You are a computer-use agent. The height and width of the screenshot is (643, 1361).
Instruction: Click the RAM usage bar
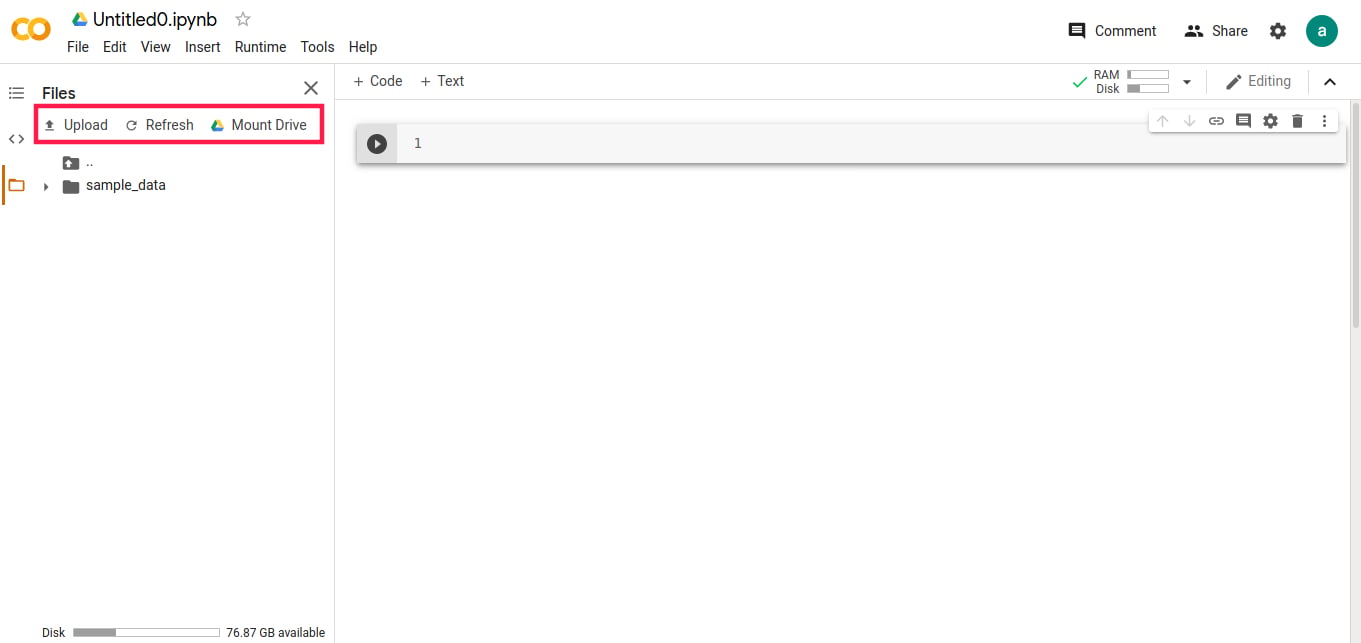coord(1148,75)
